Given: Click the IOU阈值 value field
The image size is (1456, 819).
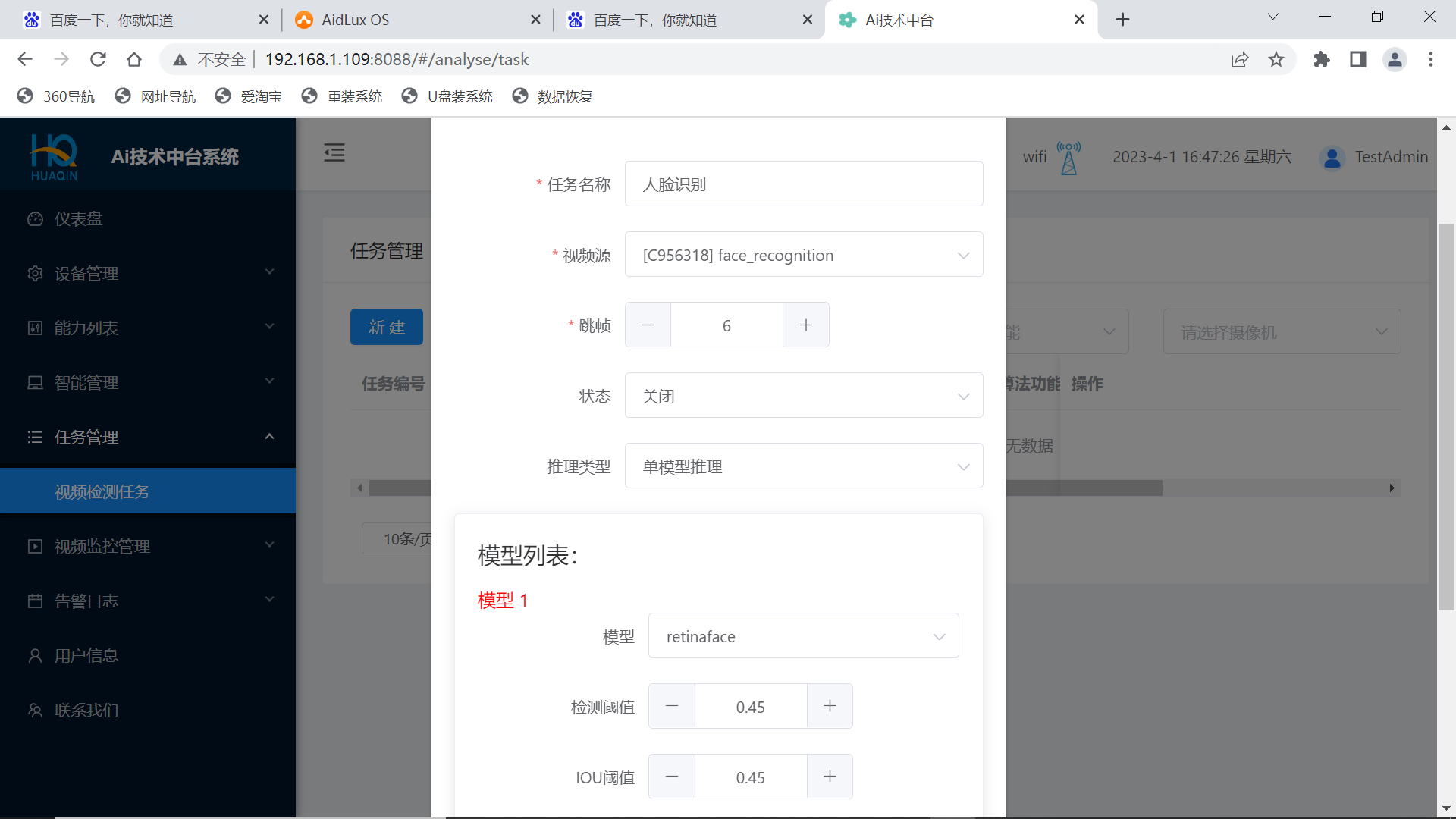Looking at the screenshot, I should click(751, 777).
